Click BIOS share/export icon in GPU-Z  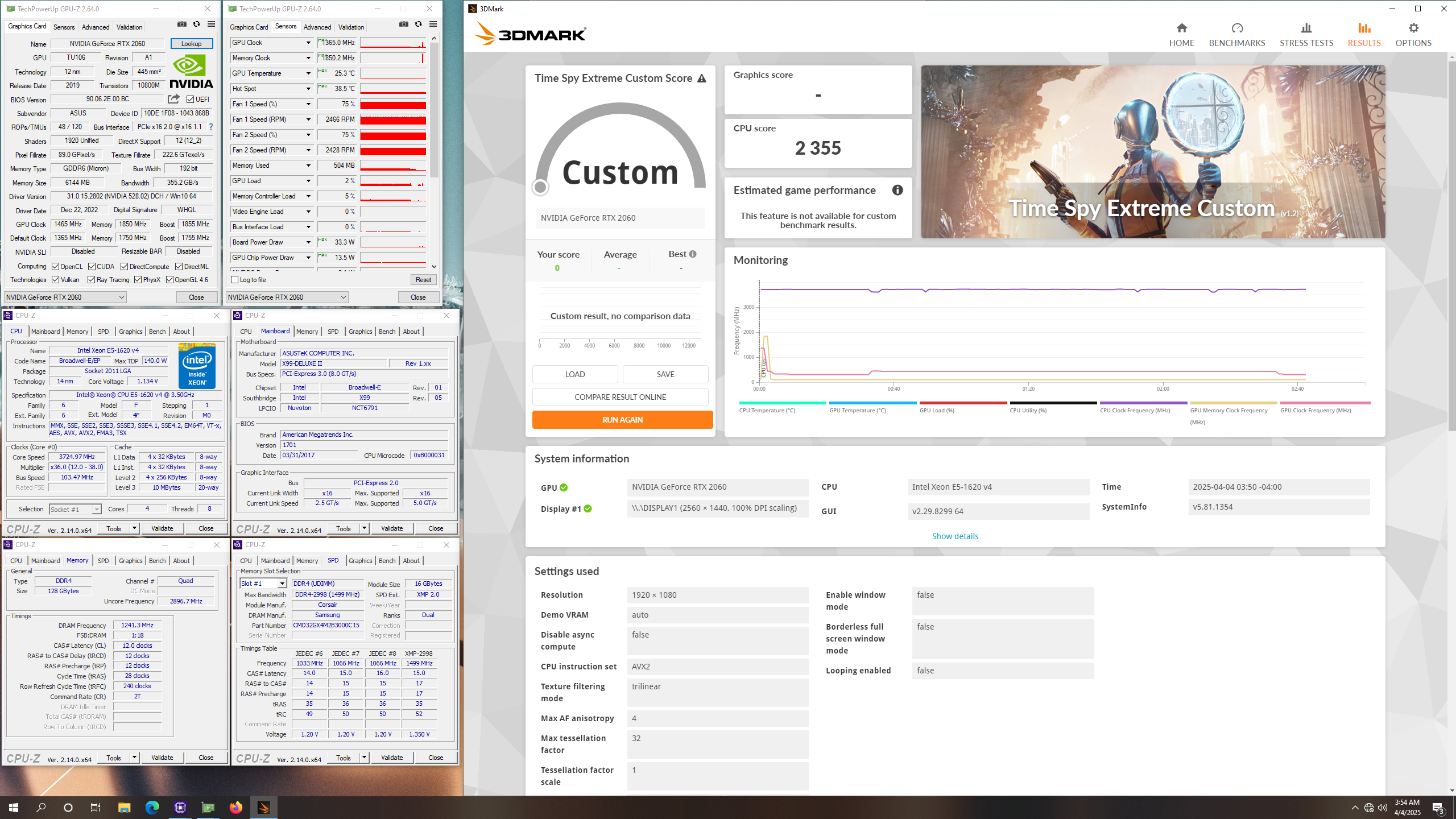[173, 99]
